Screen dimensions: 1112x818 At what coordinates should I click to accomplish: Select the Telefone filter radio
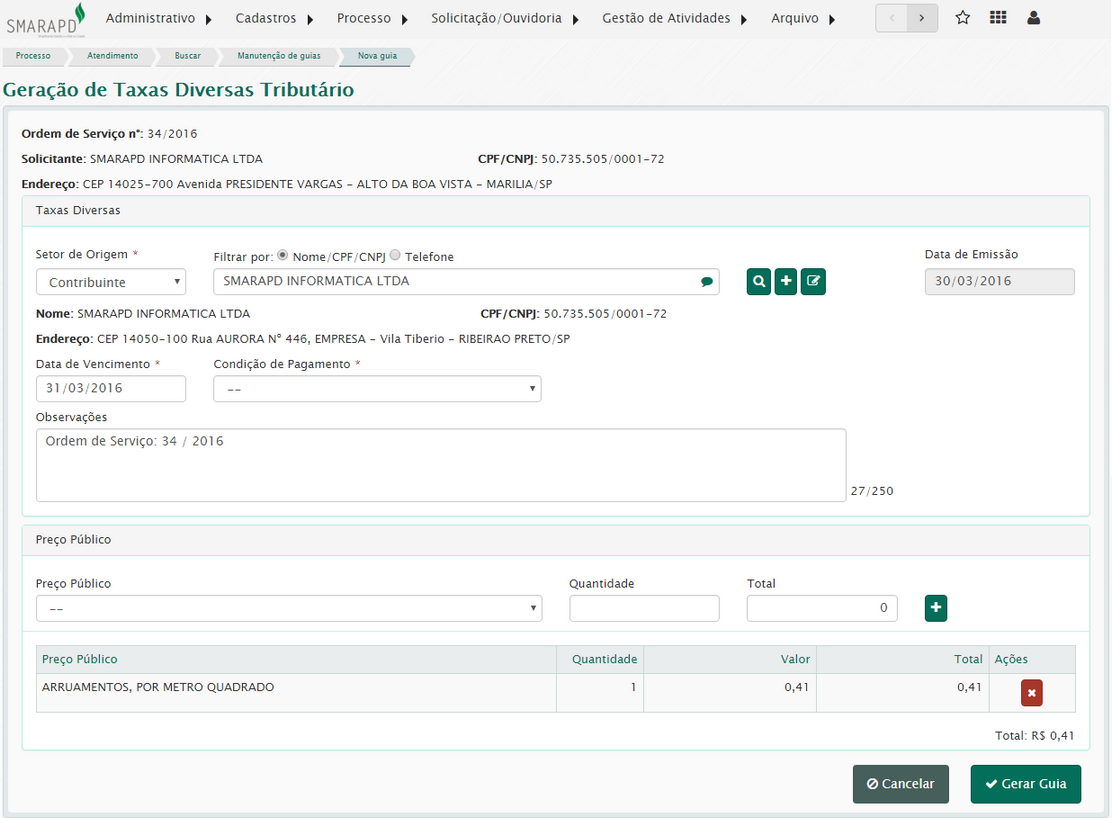pyautogui.click(x=395, y=256)
